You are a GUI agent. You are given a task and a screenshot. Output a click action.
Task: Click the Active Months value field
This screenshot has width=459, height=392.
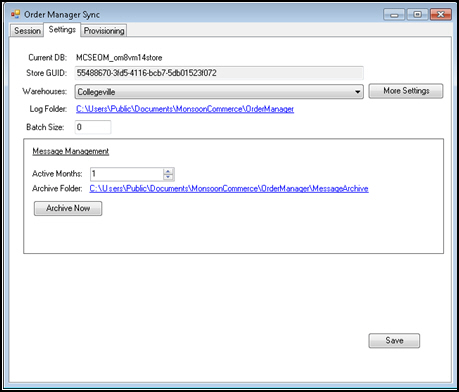(x=127, y=174)
